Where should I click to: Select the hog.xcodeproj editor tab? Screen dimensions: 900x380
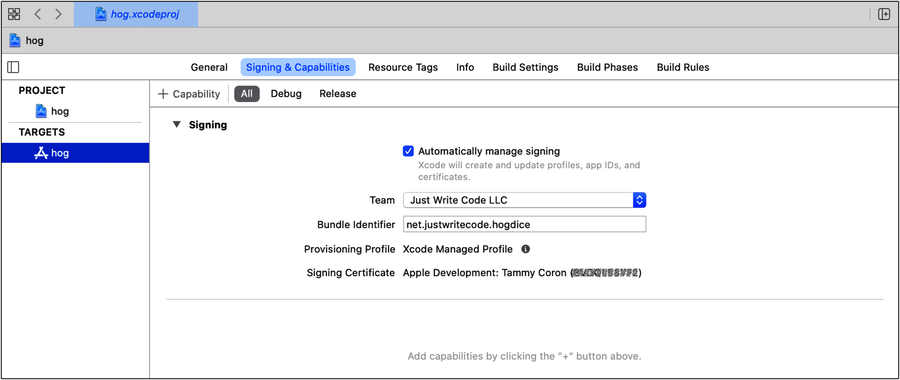pos(136,14)
